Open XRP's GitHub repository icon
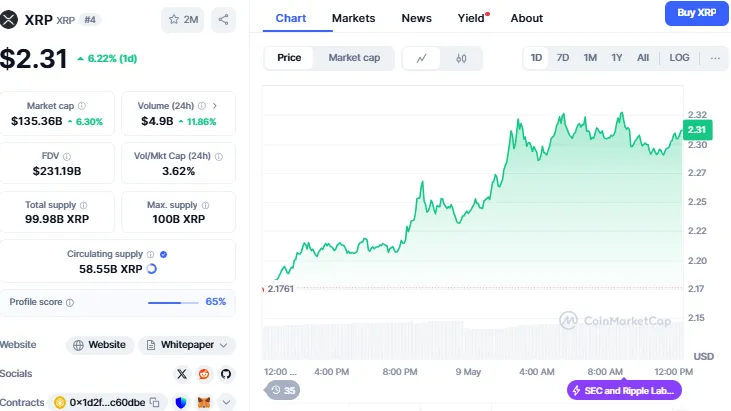731x411 pixels. 226,373
